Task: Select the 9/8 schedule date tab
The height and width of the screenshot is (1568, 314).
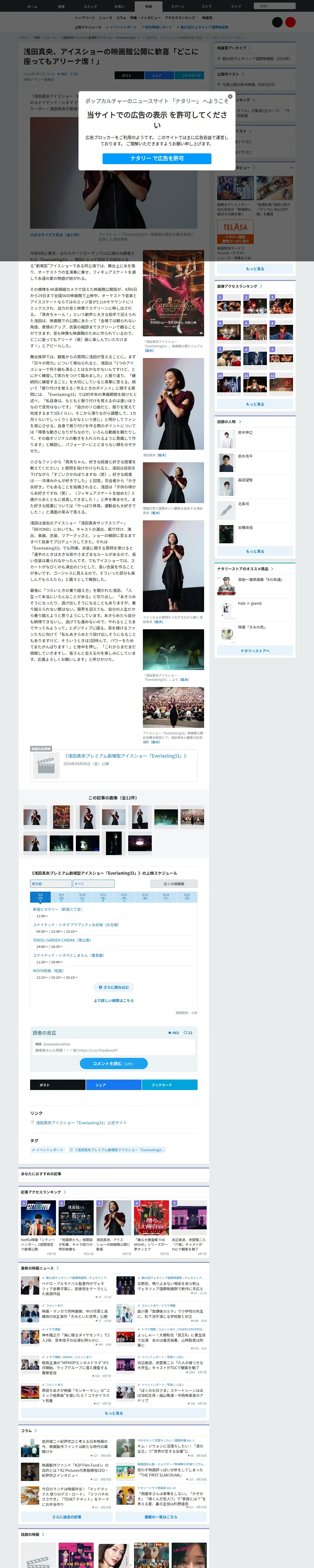Action: [40, 897]
